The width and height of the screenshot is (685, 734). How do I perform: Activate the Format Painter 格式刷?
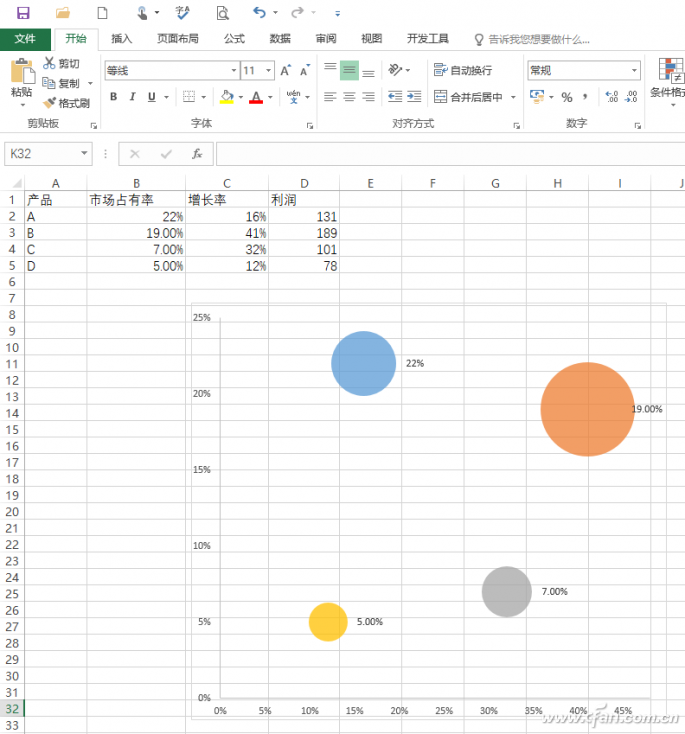click(x=66, y=103)
